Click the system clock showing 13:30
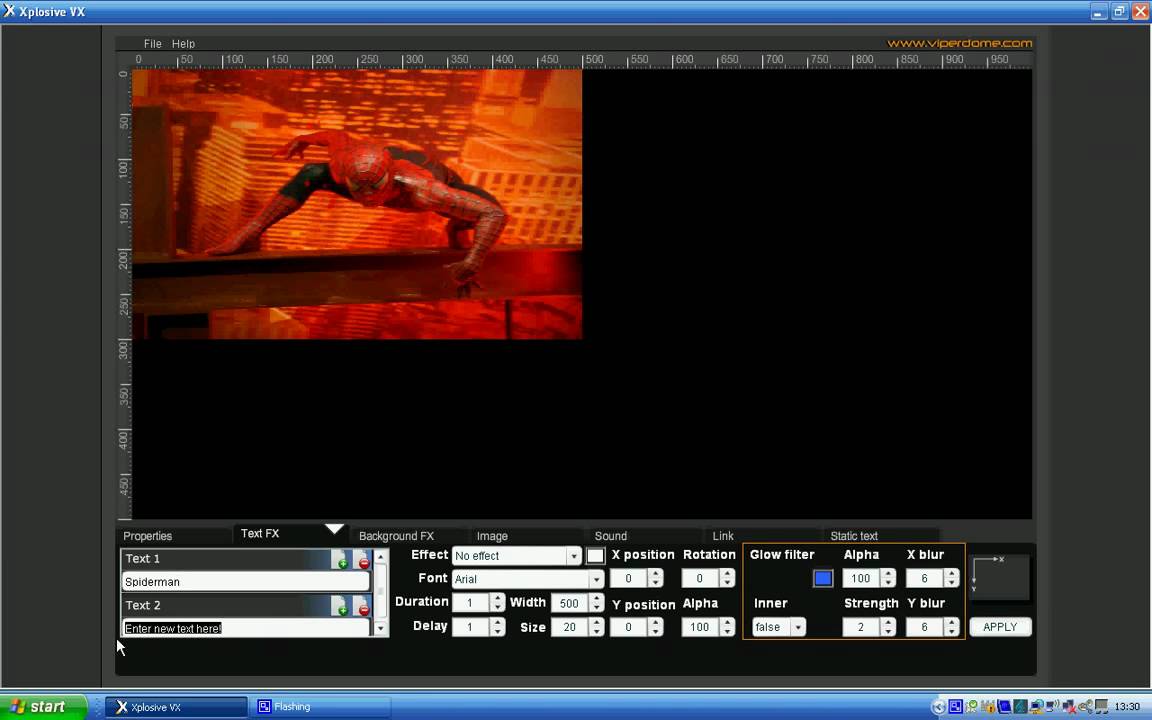 [1127, 707]
